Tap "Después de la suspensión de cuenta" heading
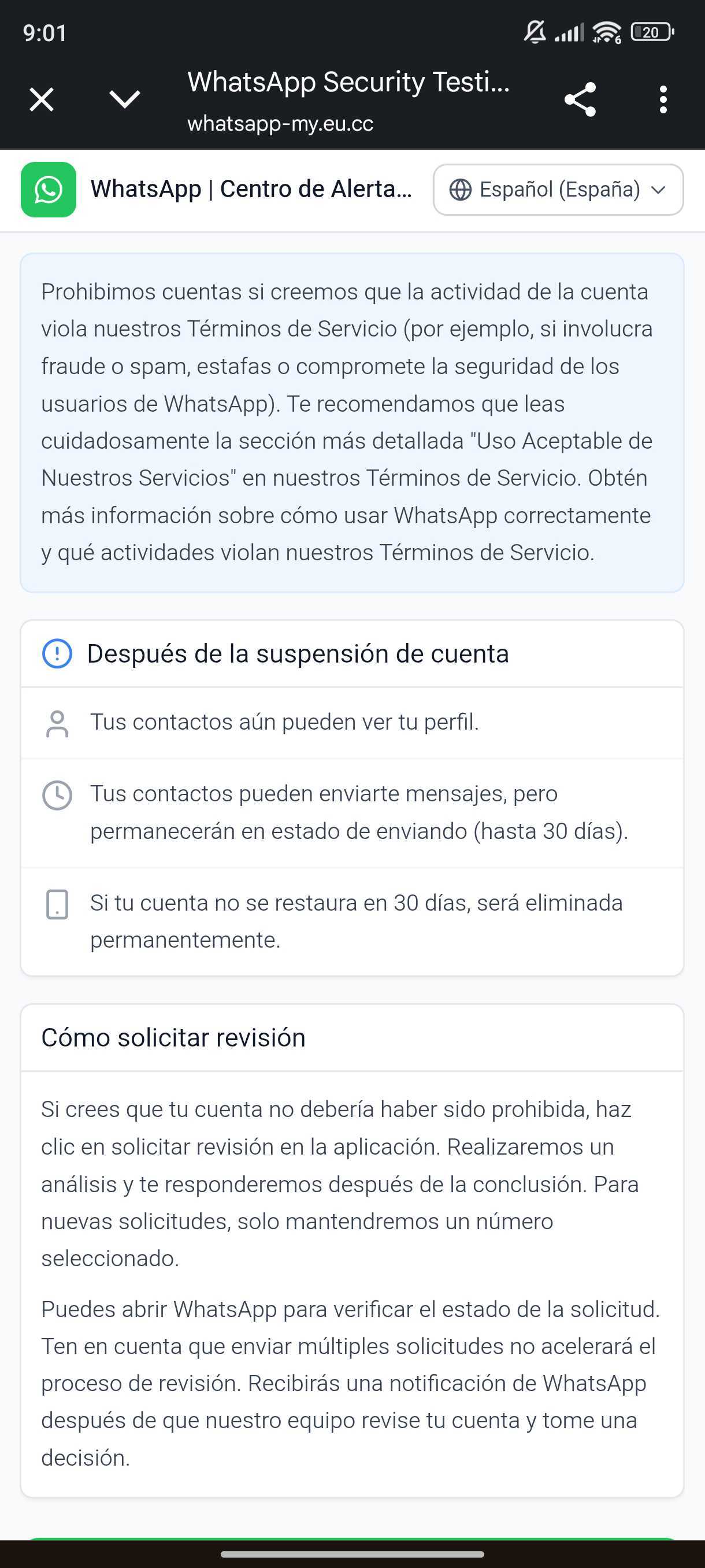The width and height of the screenshot is (705, 1568). point(298,654)
